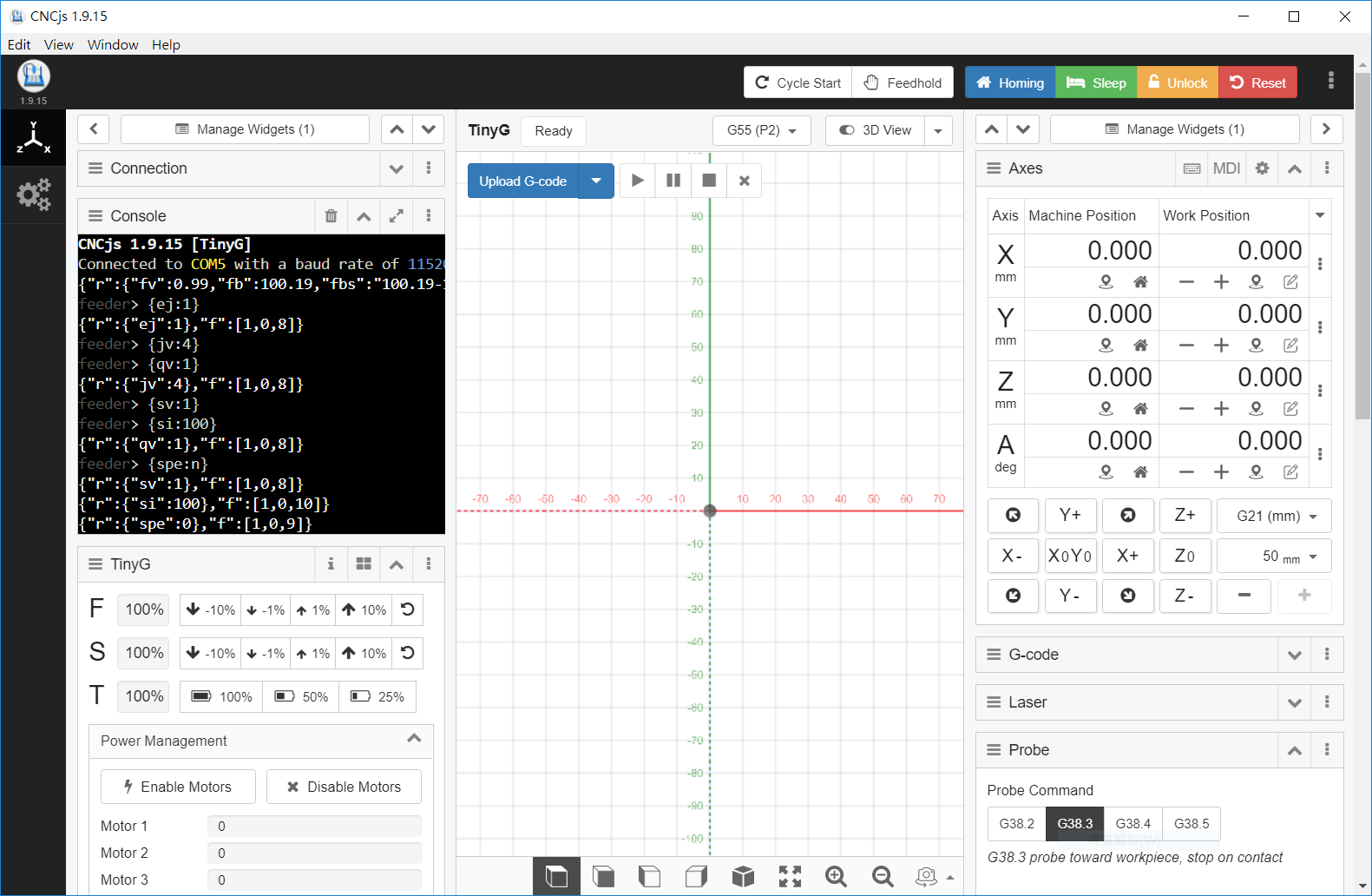The image size is (1372, 896).
Task: Open the Edit menu
Action: point(19,44)
